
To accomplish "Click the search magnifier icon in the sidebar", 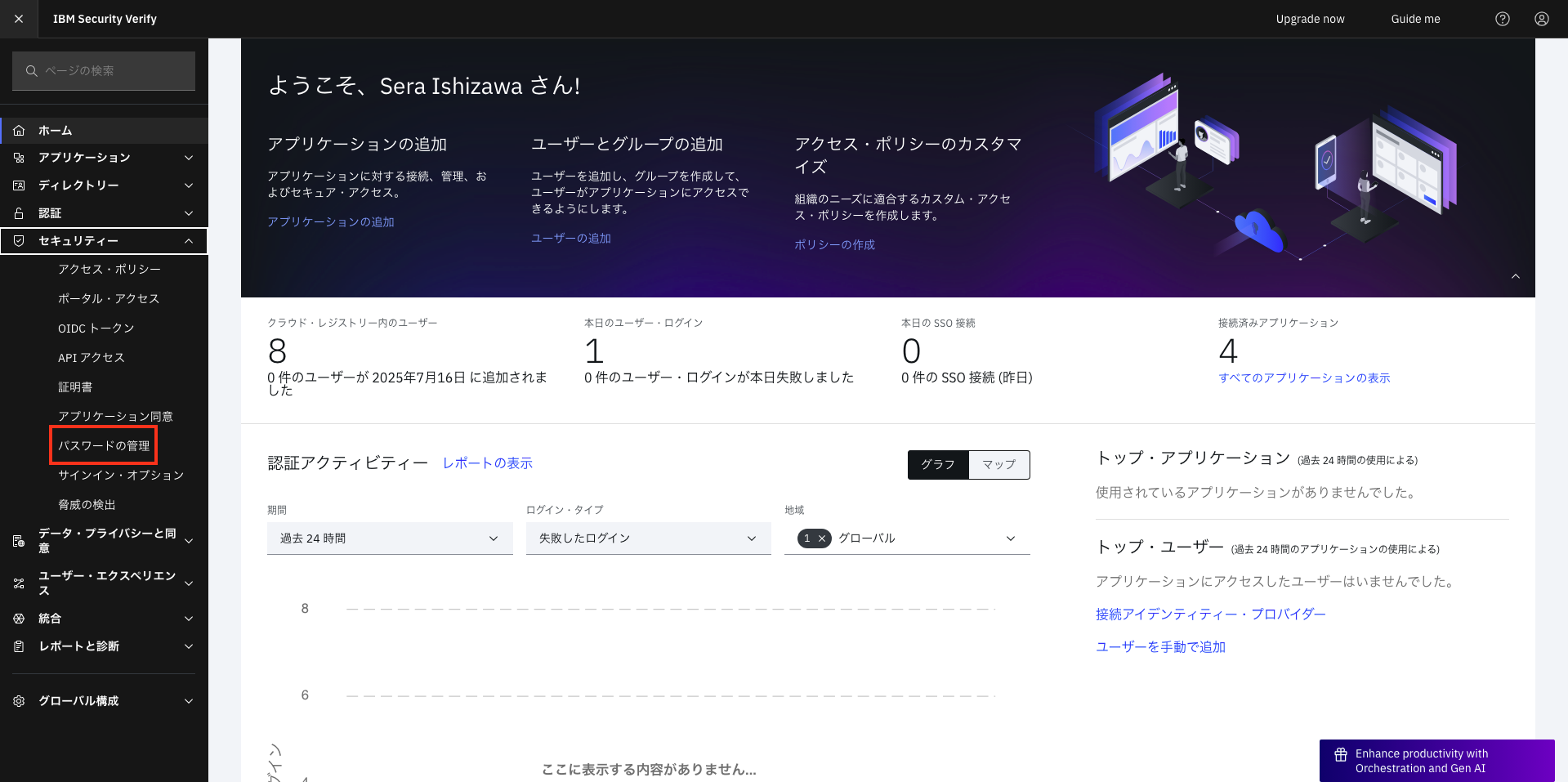I will click(x=32, y=71).
